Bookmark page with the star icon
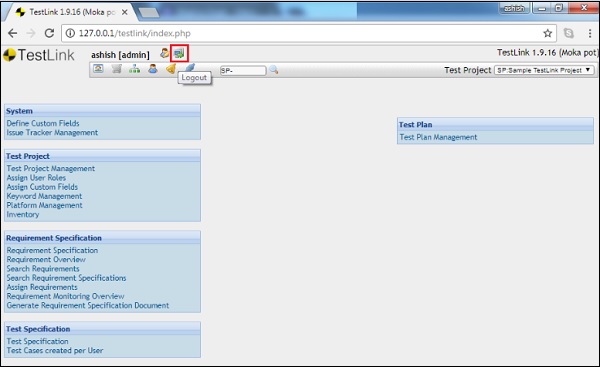Viewport: 600px width, 367px height. pyautogui.click(x=548, y=33)
